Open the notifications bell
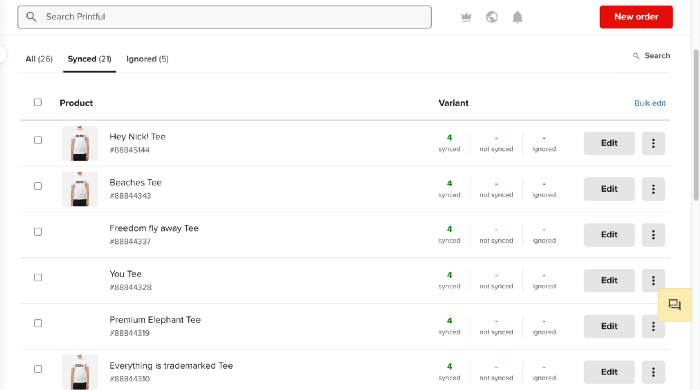Screen dimensions: 700x390 click(517, 17)
